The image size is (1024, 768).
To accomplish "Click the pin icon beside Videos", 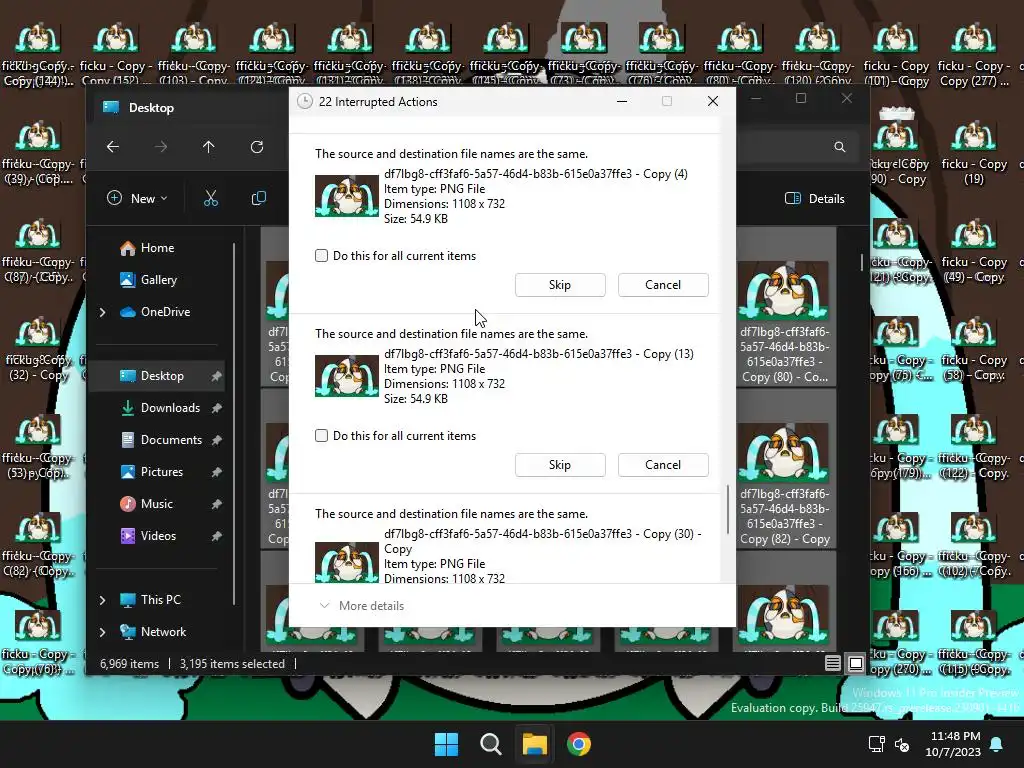I will [216, 536].
